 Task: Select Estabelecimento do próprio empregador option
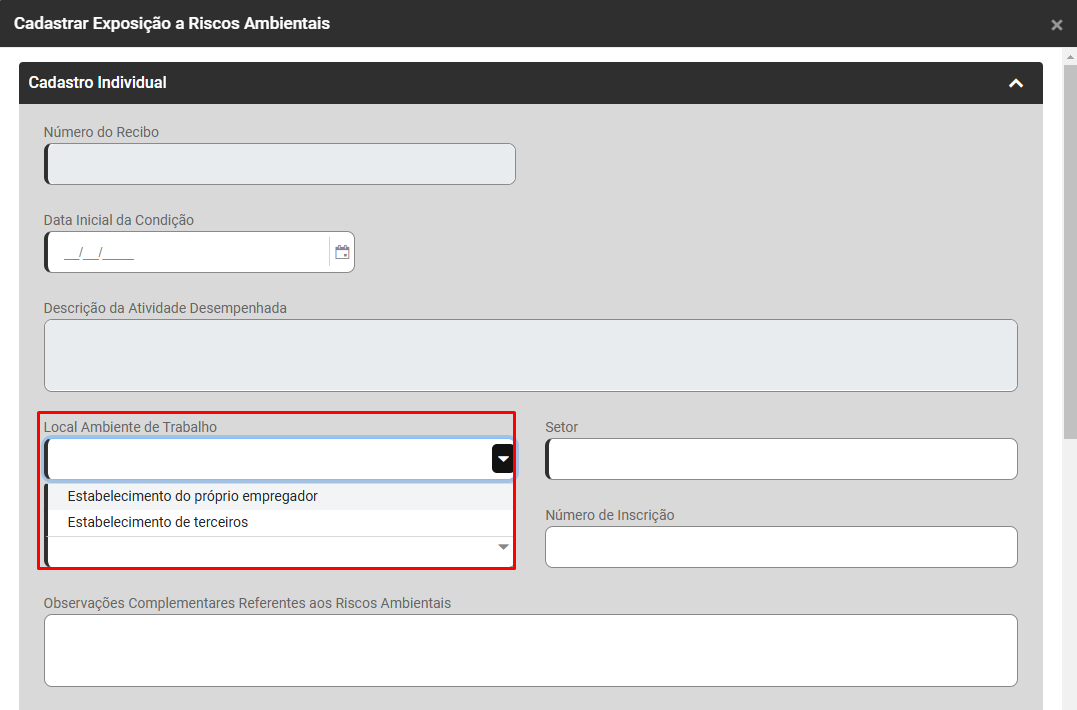192,496
